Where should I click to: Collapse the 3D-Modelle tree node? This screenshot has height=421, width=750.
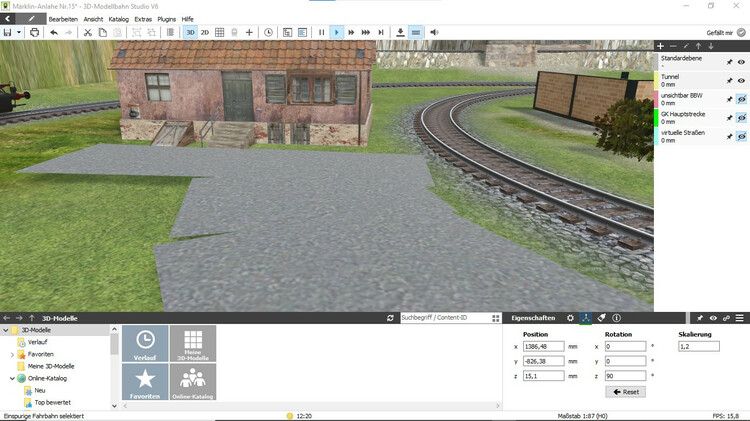[x=6, y=330]
